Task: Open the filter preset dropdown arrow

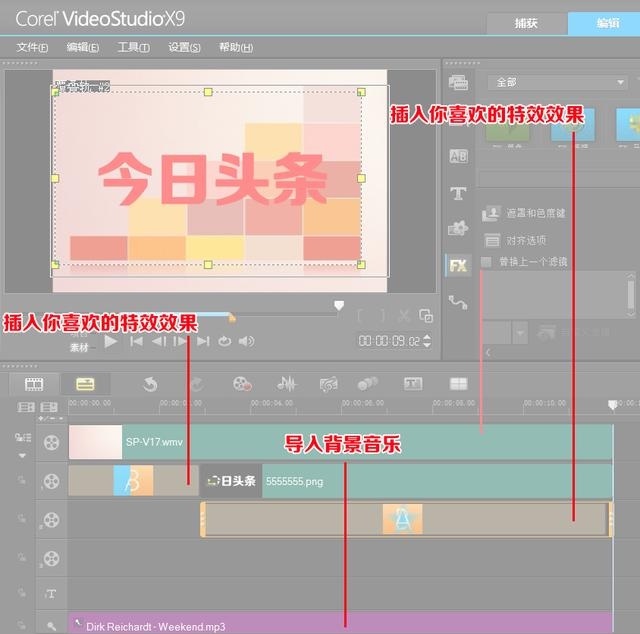Action: pos(520,332)
